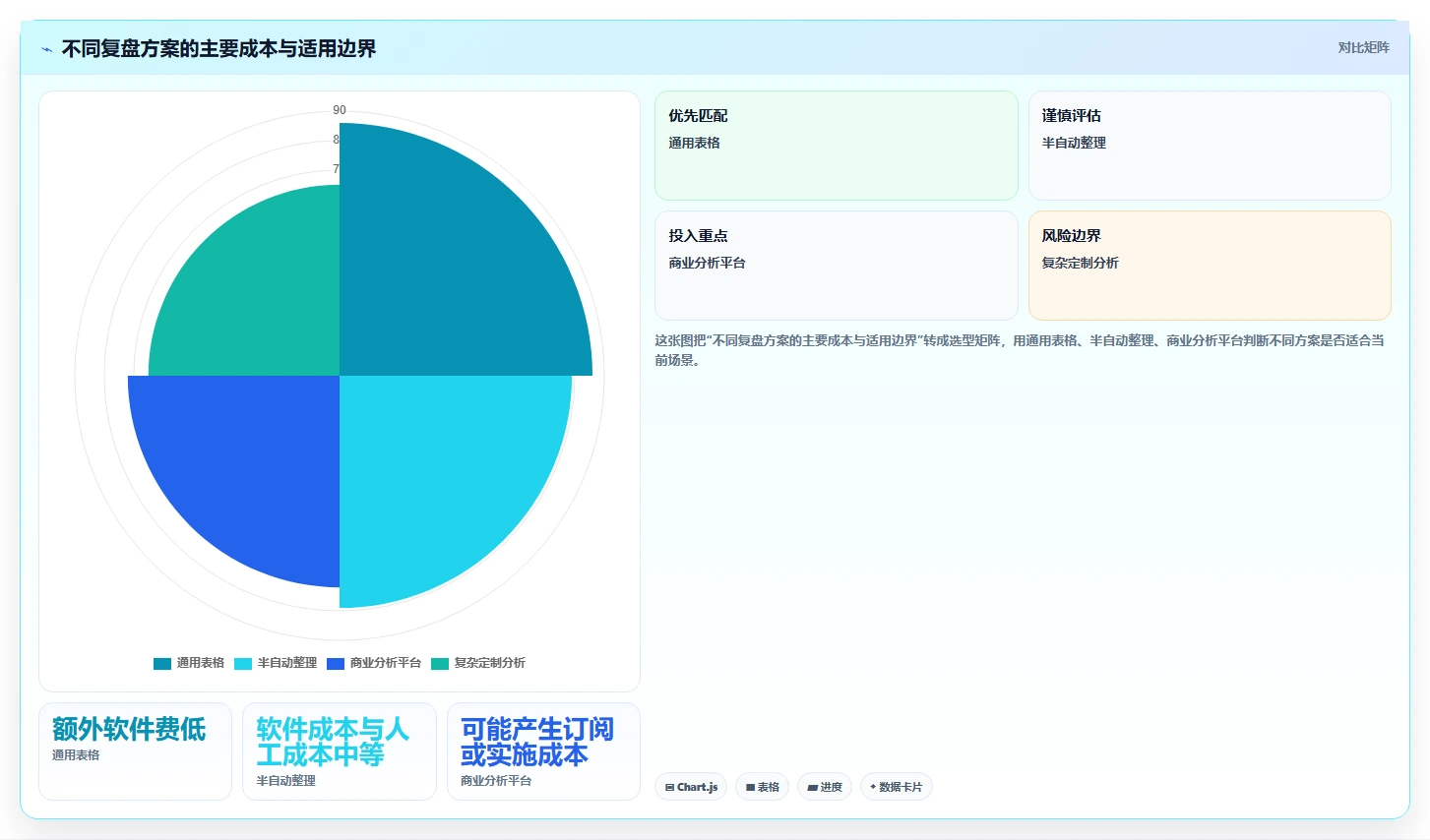Toggle the 商业分析平台 legend swatch
The height and width of the screenshot is (840, 1430).
point(336,663)
